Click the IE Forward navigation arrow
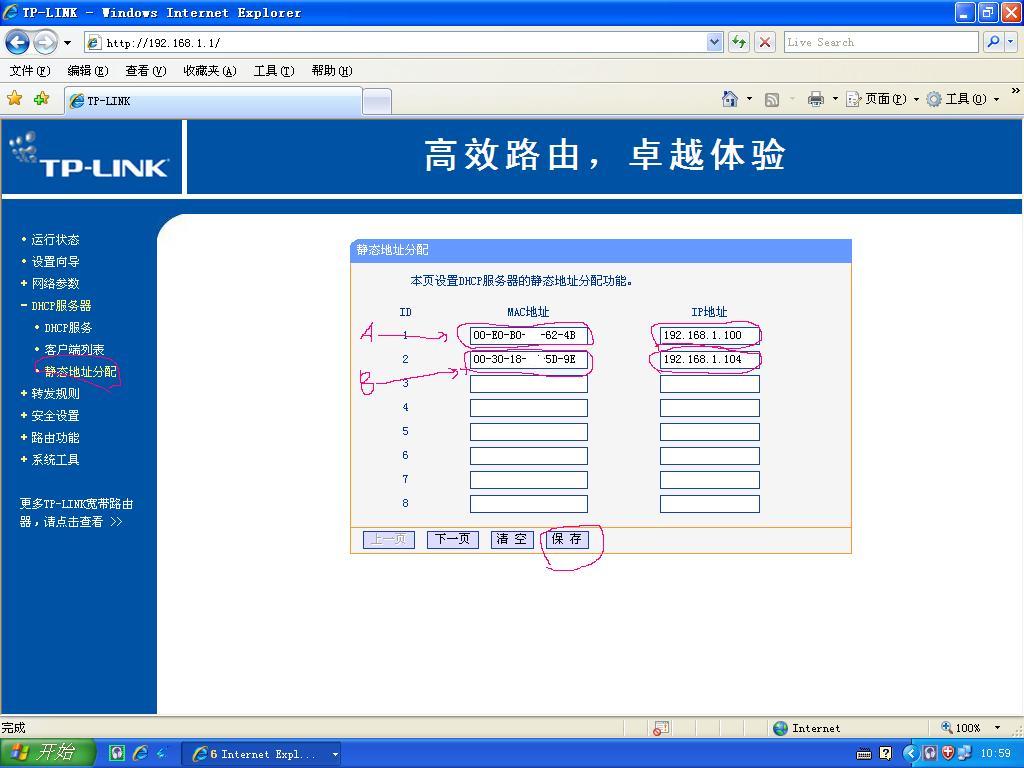The width and height of the screenshot is (1024, 768). pyautogui.click(x=44, y=42)
